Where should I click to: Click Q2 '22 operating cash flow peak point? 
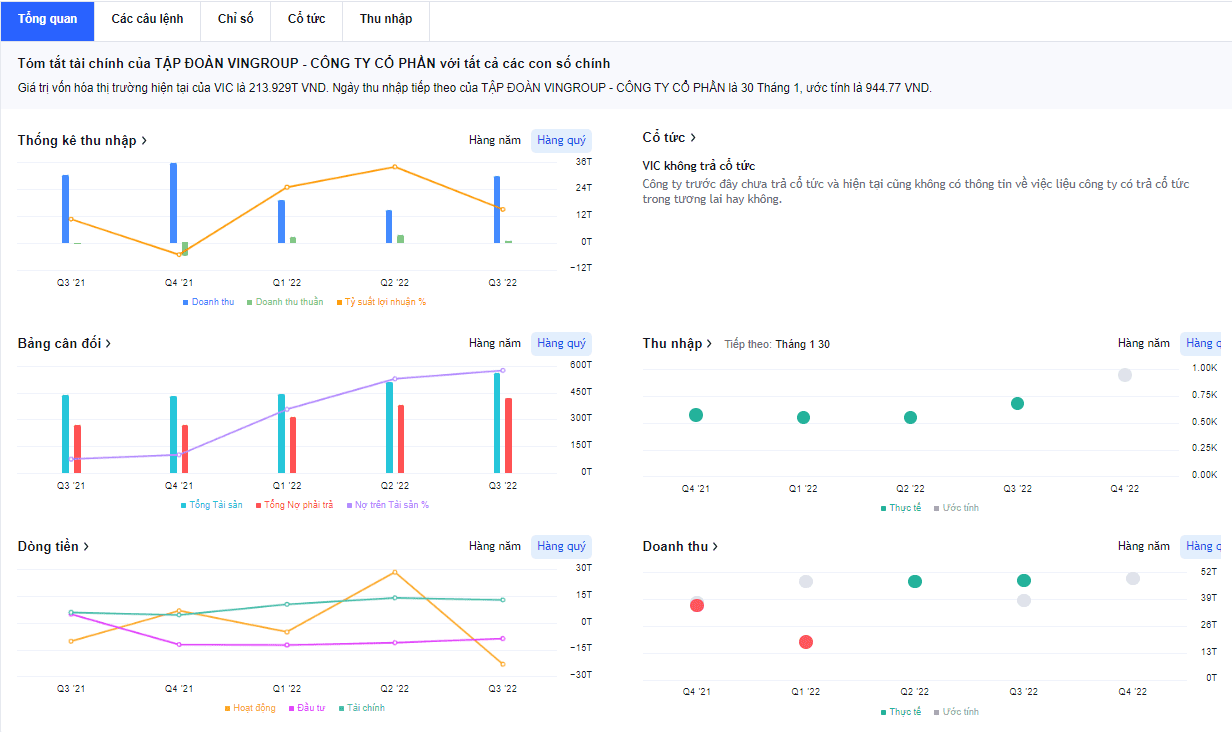[x=395, y=572]
